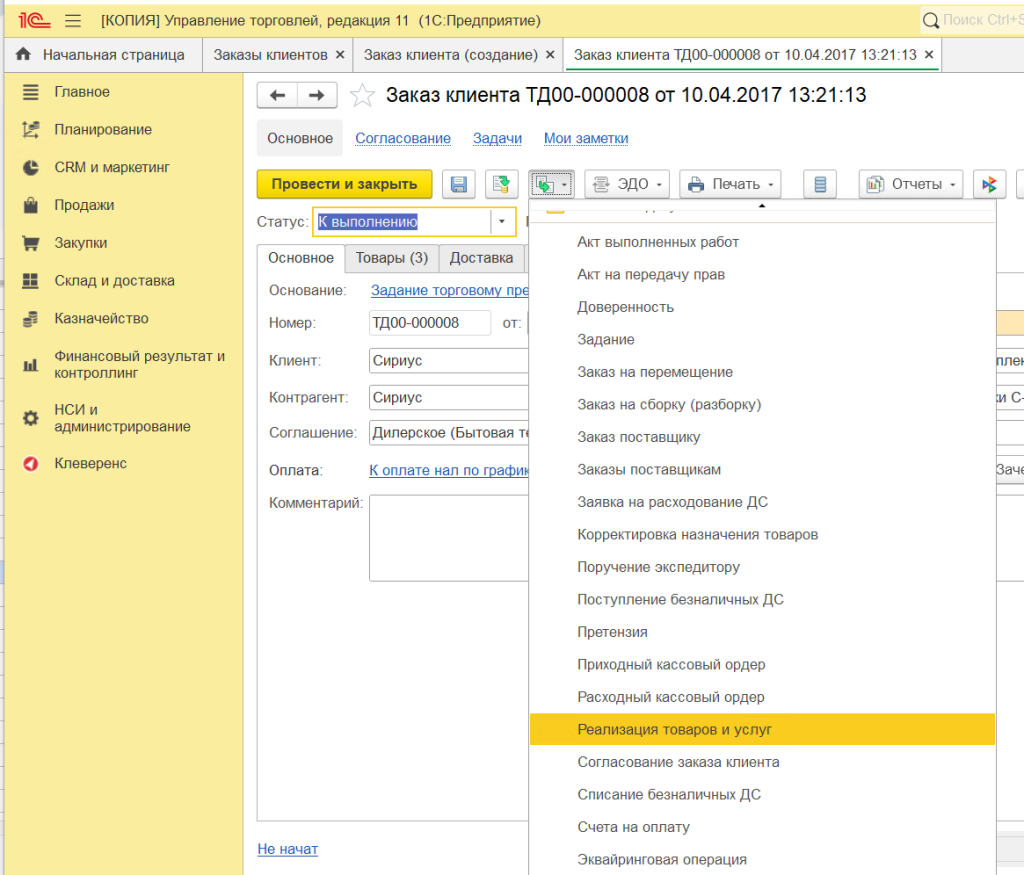The image size is (1024, 875).
Task: Expand the Статус dropdown arrow
Action: tap(502, 222)
